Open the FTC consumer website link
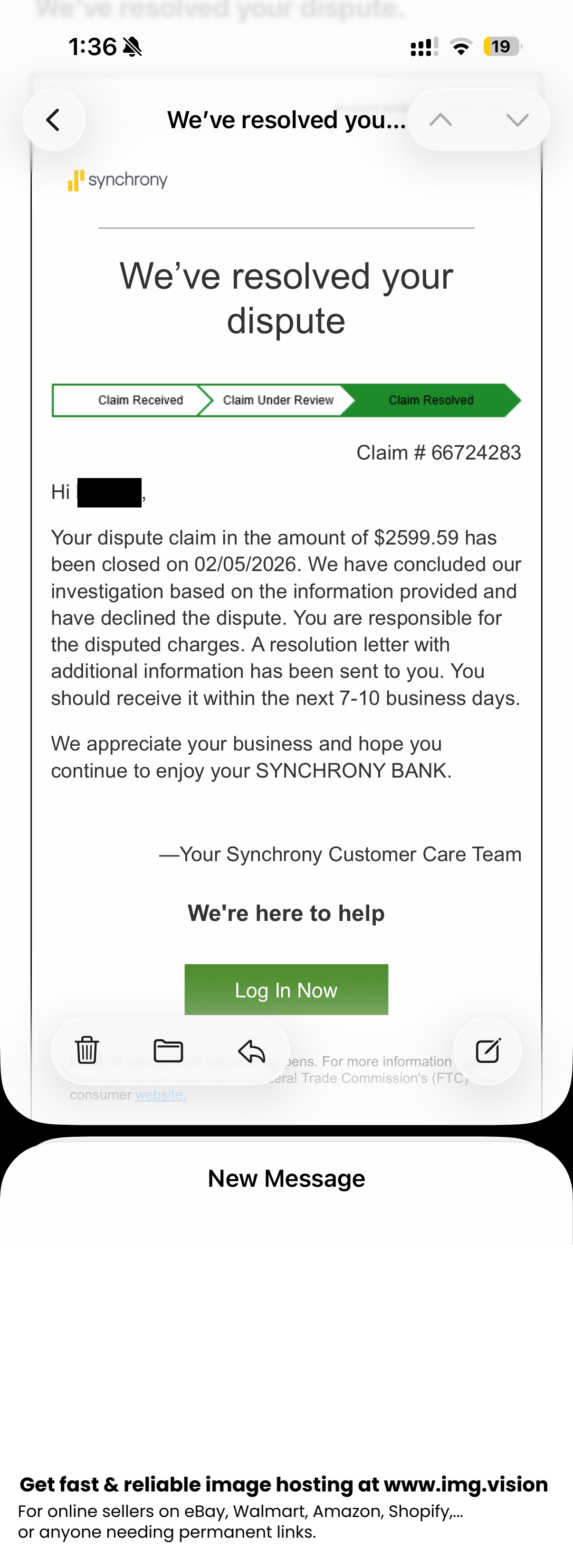The image size is (573, 1568). pyautogui.click(x=161, y=1094)
